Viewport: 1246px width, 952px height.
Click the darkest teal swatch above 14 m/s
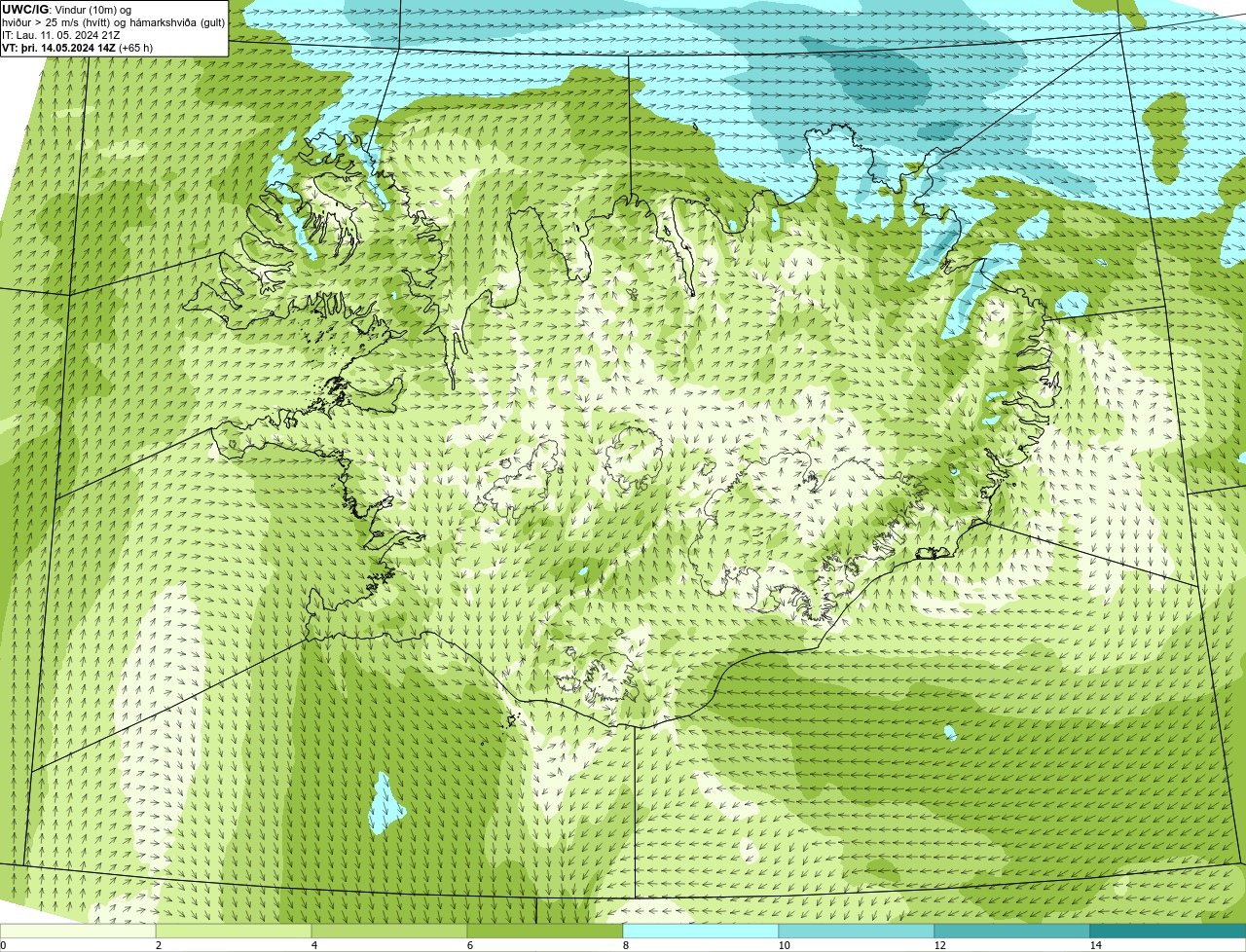1168,931
